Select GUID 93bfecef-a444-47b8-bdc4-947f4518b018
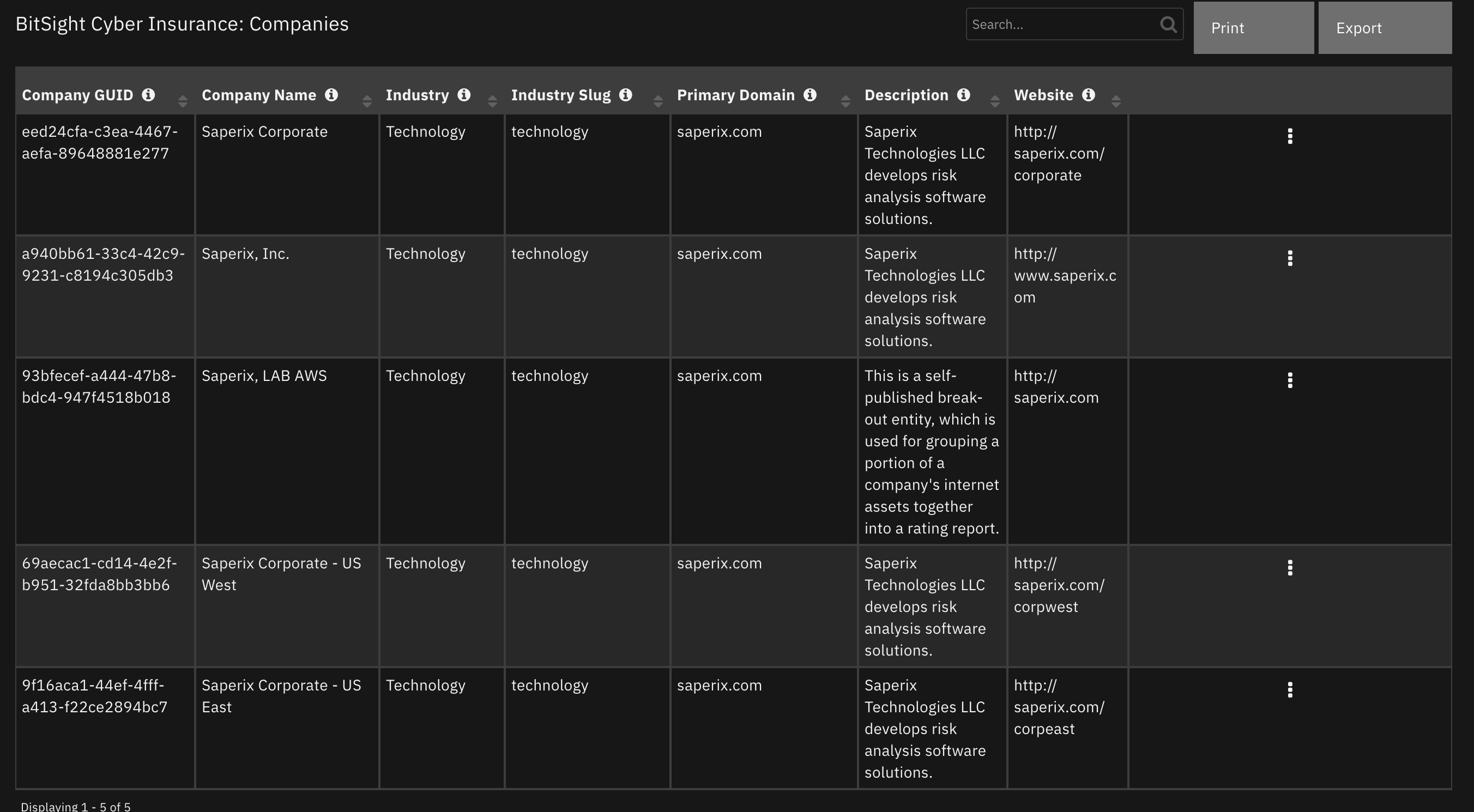 [99, 387]
